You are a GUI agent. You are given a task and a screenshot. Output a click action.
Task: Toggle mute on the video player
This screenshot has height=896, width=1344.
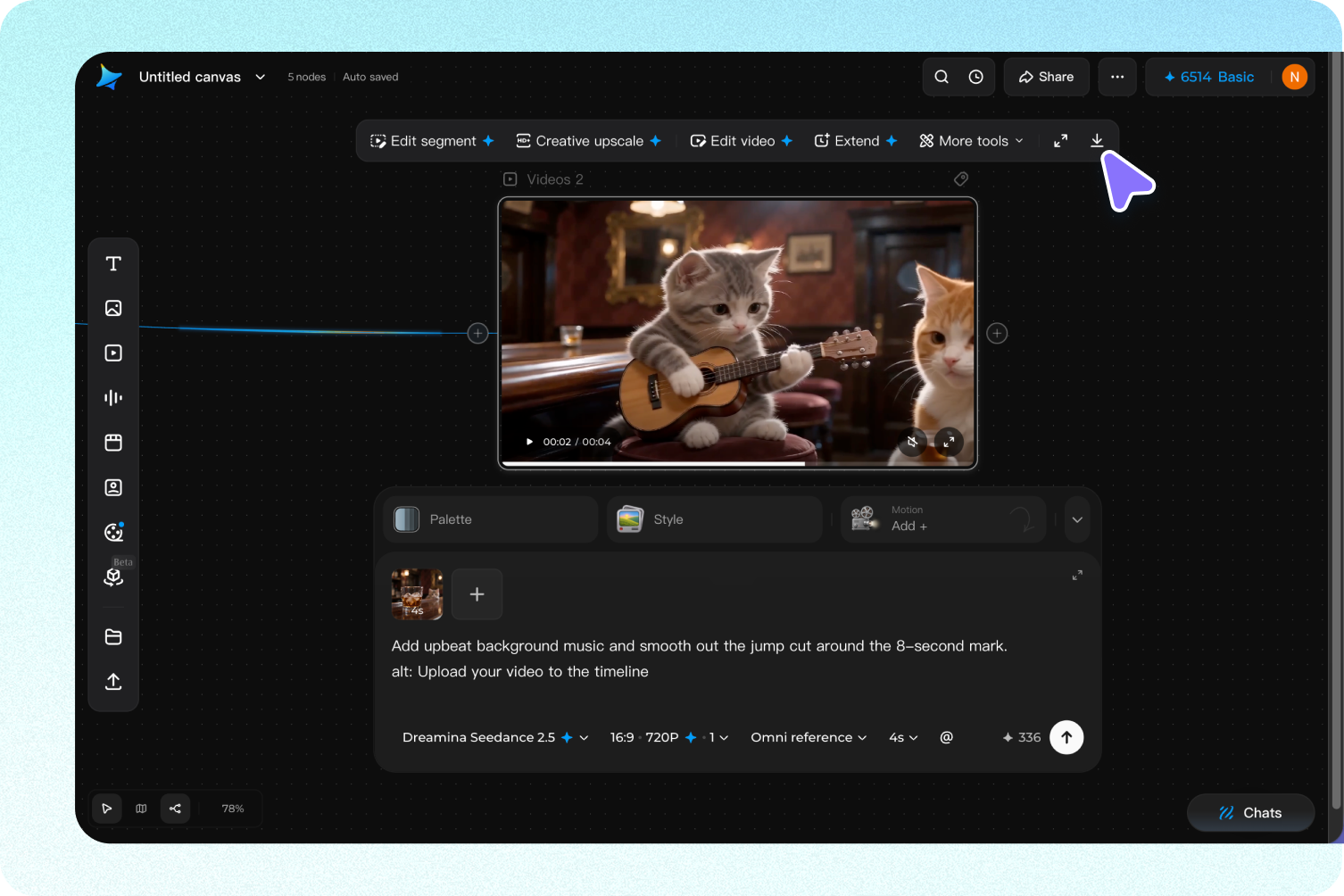[x=912, y=442]
